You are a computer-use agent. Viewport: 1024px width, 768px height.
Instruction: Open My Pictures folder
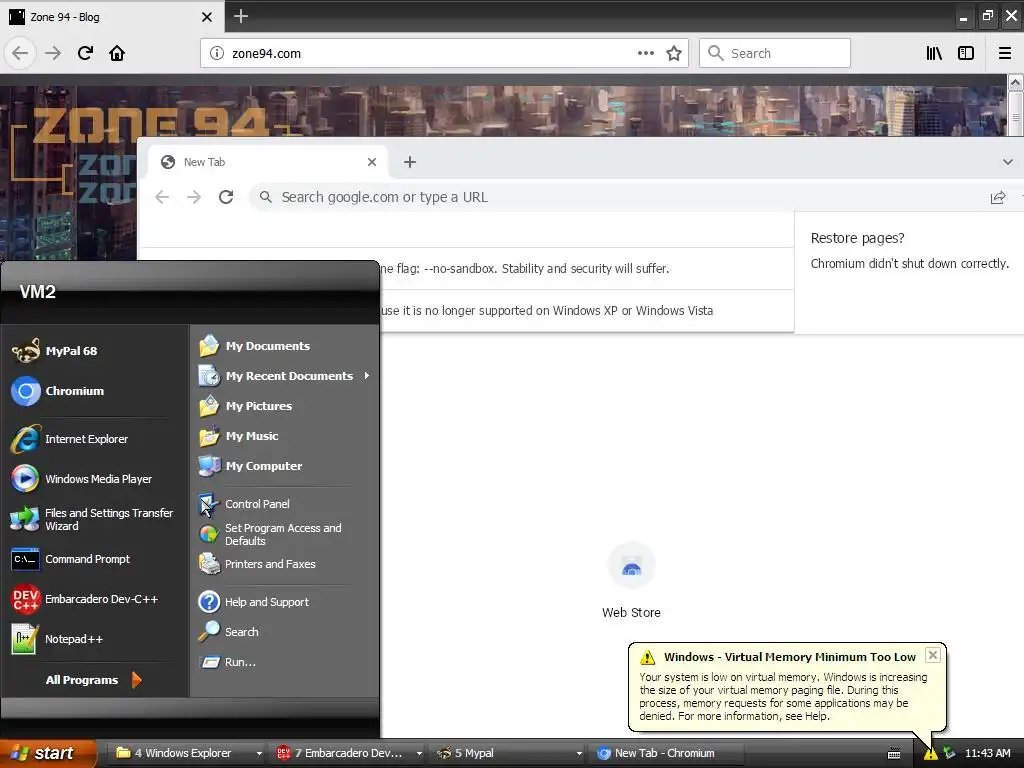[246, 406]
